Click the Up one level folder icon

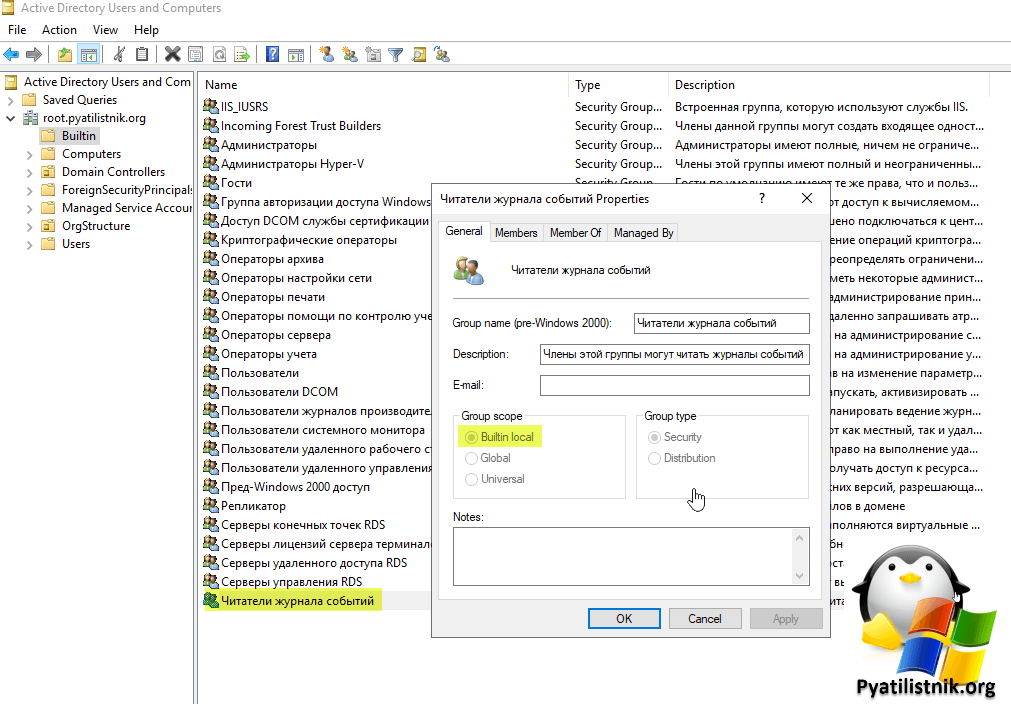pyautogui.click(x=65, y=54)
